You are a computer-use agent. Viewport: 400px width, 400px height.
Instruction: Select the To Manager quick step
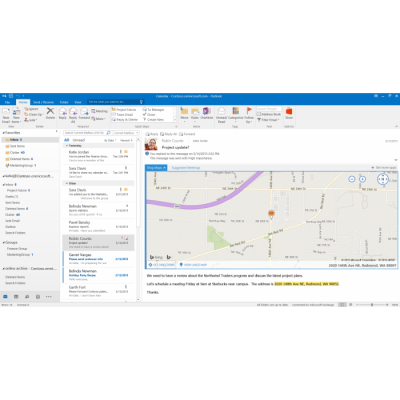[153, 109]
